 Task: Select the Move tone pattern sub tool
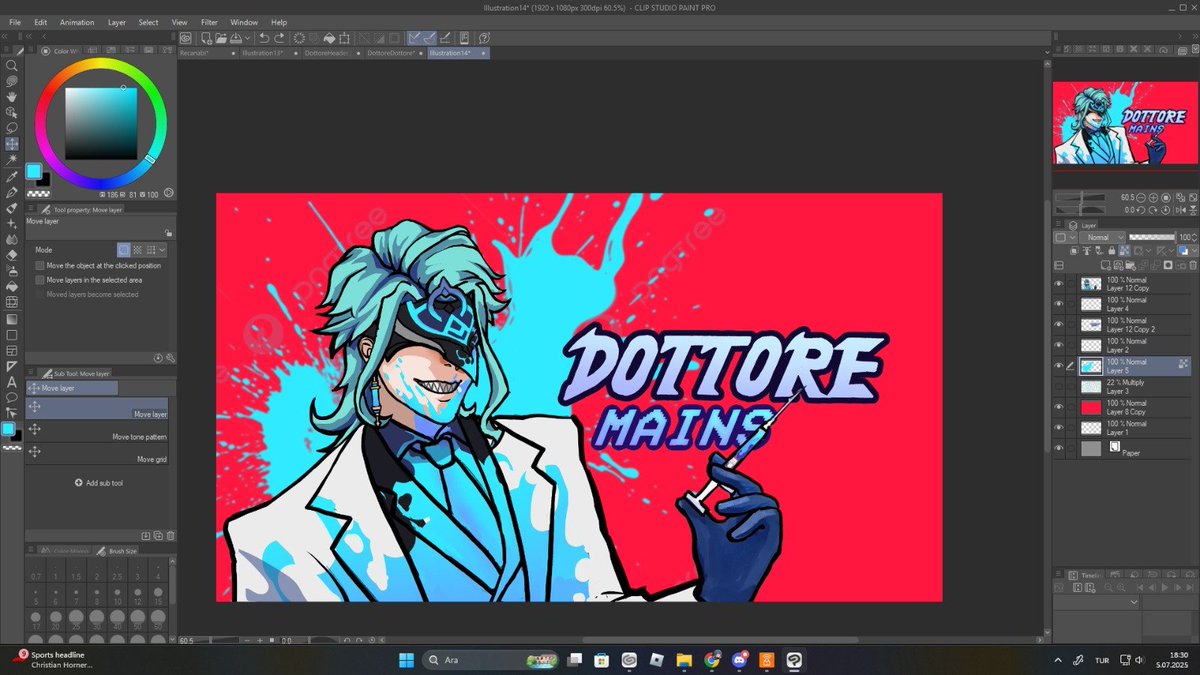(97, 431)
